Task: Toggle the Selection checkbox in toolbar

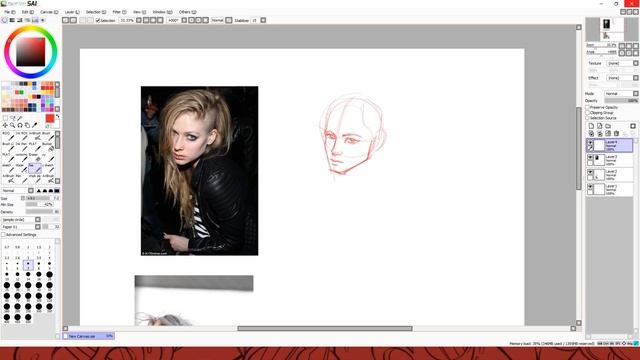Action: click(x=98, y=20)
